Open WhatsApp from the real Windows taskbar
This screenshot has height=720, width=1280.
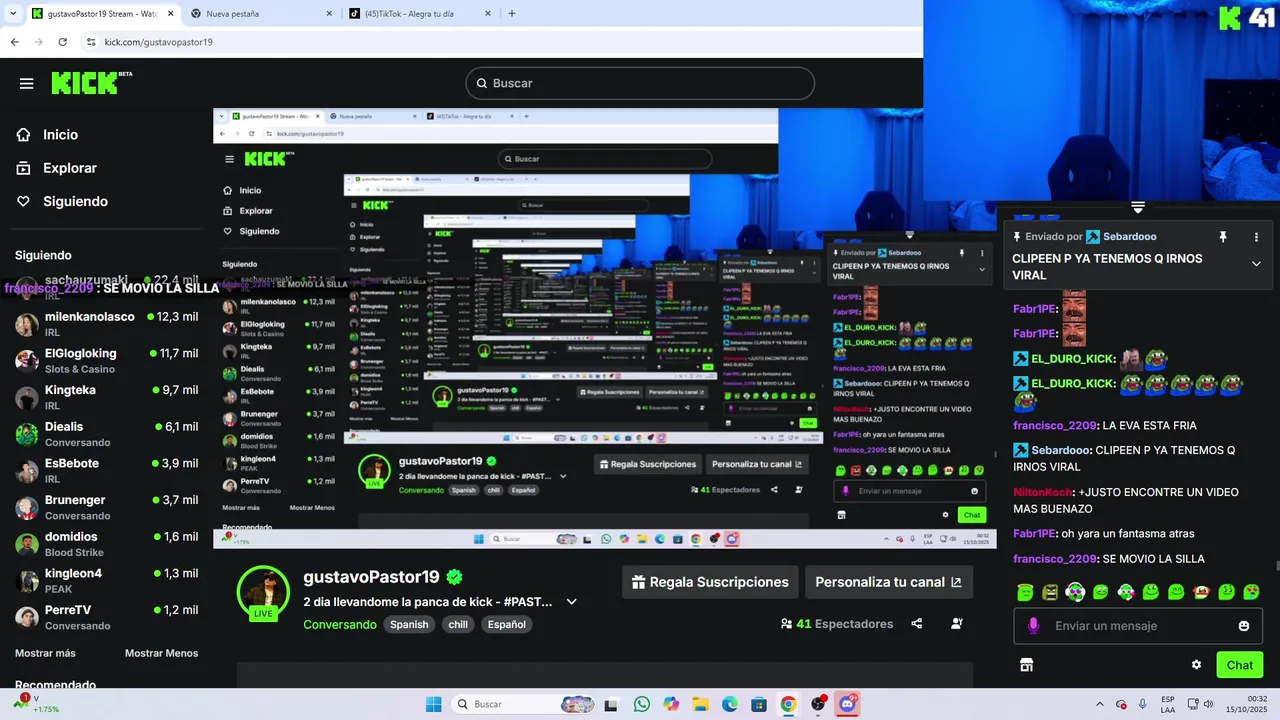coord(641,704)
